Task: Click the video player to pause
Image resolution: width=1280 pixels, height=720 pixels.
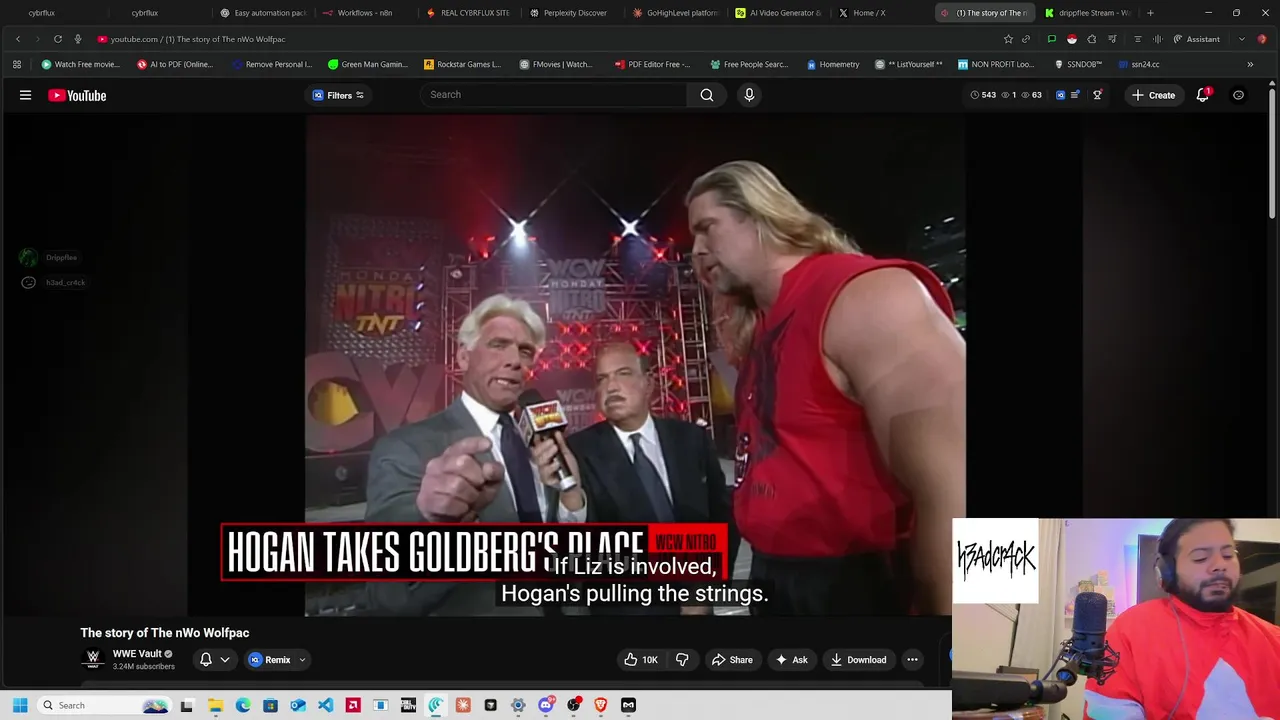Action: pos(635,365)
